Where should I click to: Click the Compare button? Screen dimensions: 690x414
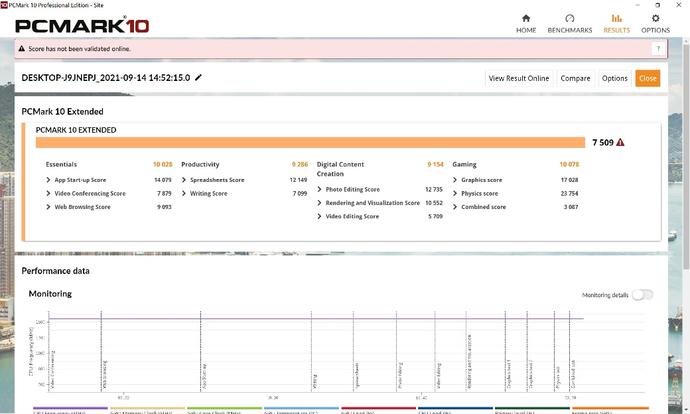[575, 78]
